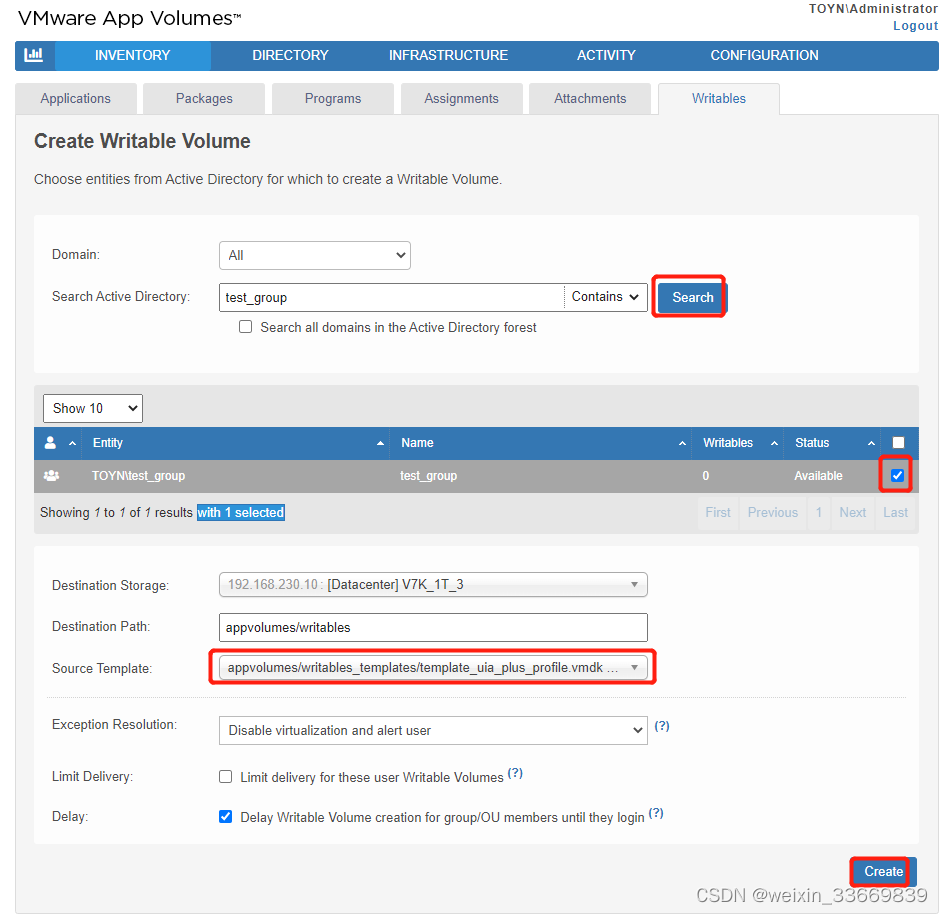Screen dimensions: 943x914
Task: Click the 'with 1 selected' text
Action: 241,512
